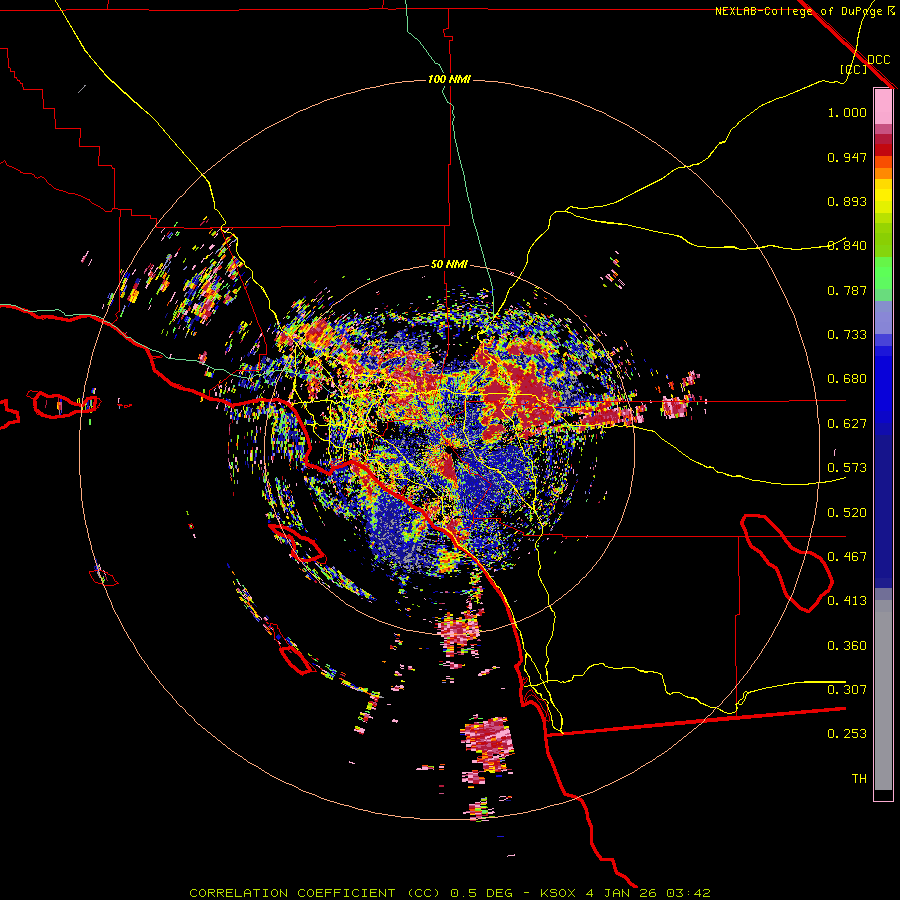
Task: Click the 'KSOX' station identifier in caption
Action: pyautogui.click(x=558, y=893)
